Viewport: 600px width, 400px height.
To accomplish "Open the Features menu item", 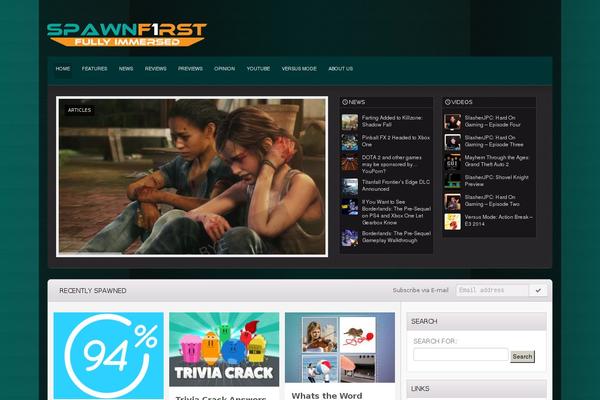I will [95, 69].
